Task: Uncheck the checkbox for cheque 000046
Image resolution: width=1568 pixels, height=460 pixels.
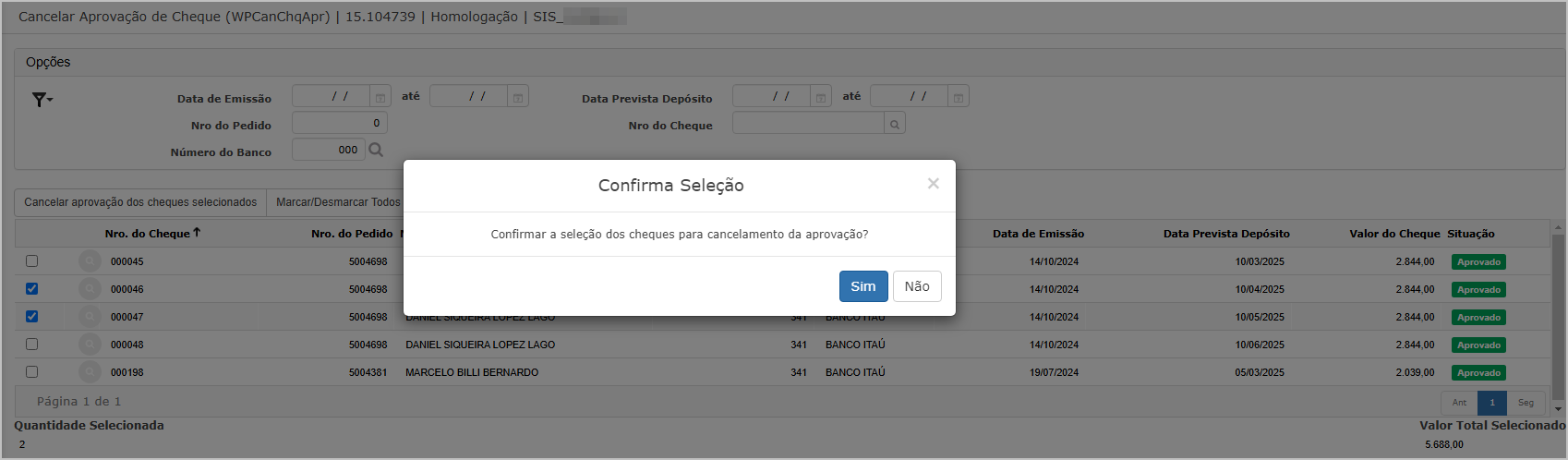Action: point(32,289)
